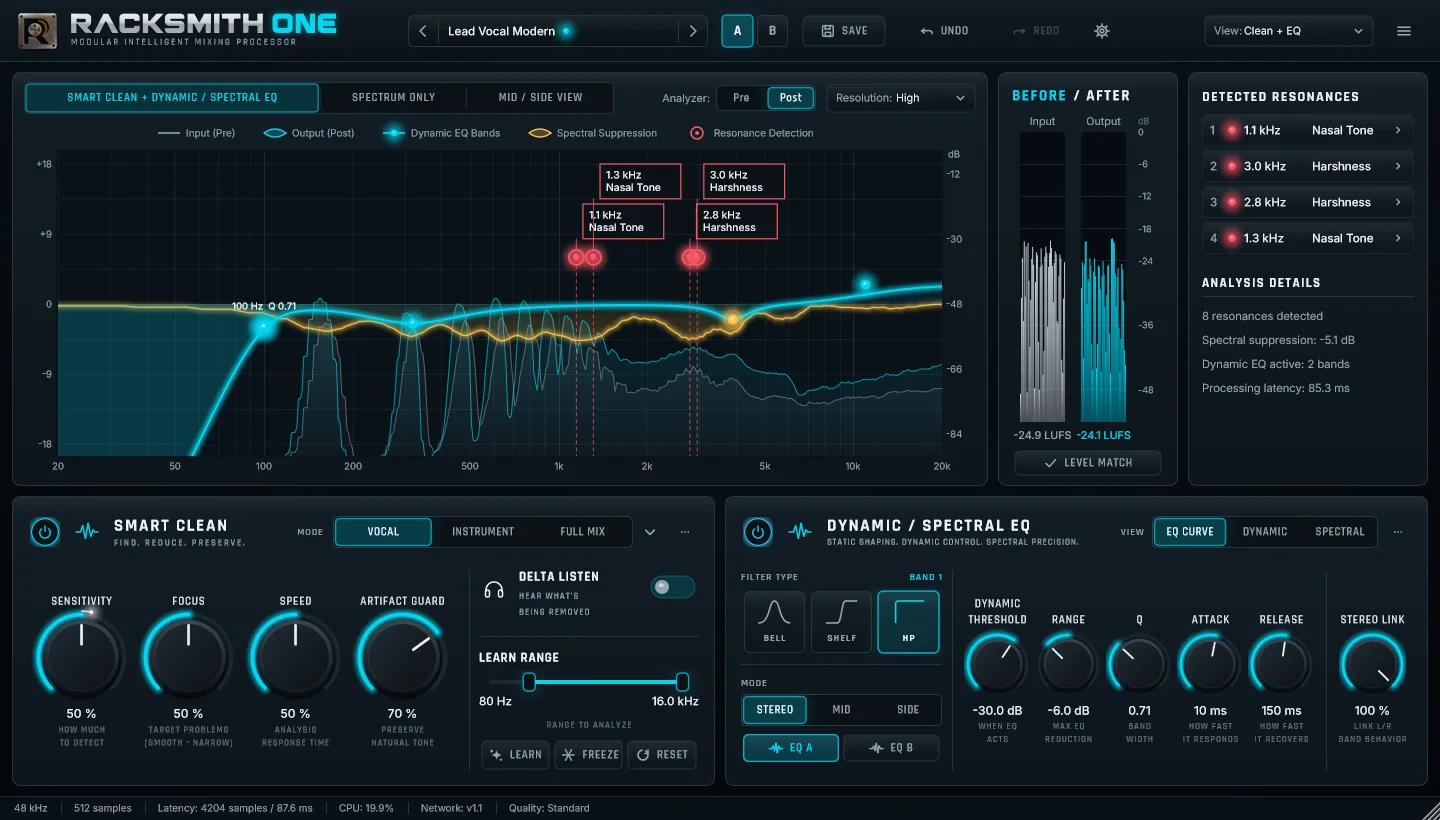
Task: Click Smart Clean waveform icon
Action: point(87,532)
